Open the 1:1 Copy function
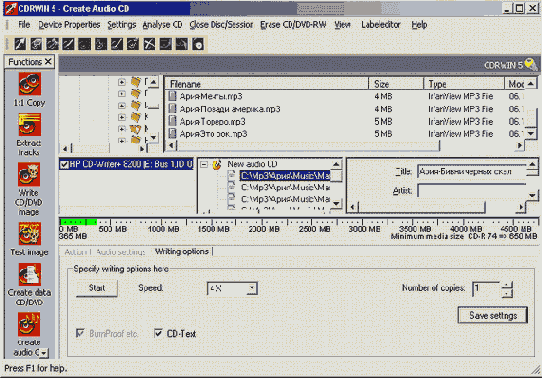The image size is (542, 378). coord(29,84)
